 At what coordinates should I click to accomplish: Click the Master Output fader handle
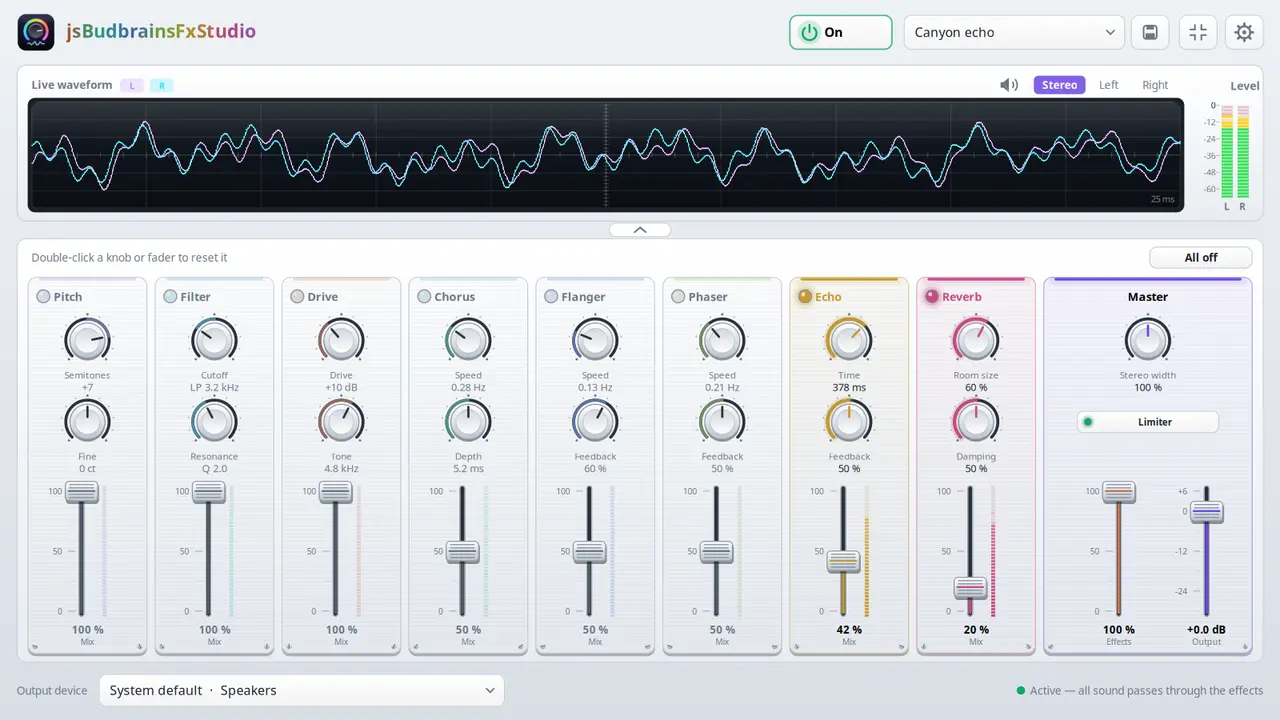(1207, 512)
